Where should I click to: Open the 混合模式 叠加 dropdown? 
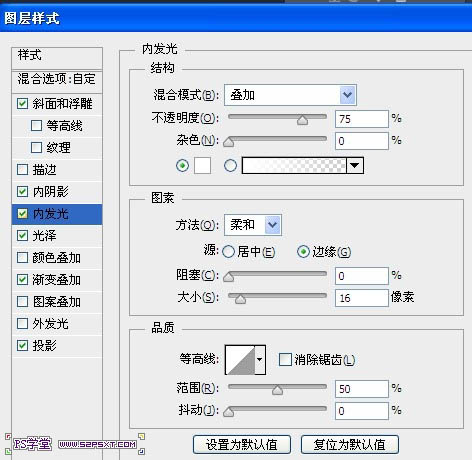[x=290, y=95]
